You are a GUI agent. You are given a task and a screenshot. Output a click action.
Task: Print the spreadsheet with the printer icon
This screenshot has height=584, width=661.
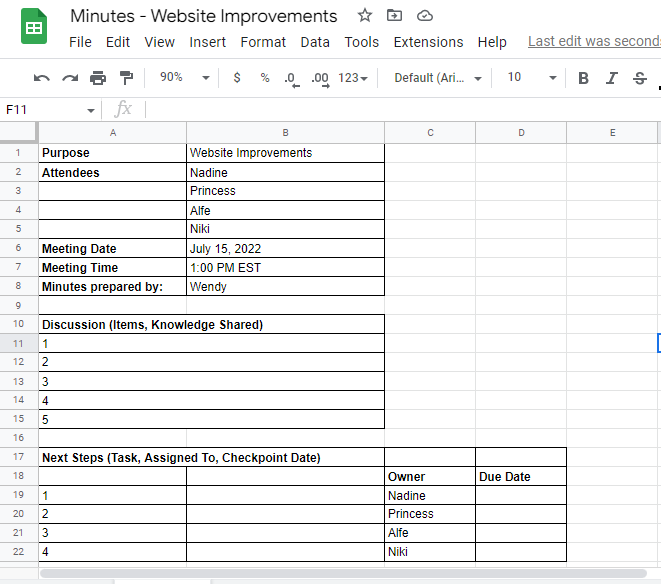[x=98, y=78]
